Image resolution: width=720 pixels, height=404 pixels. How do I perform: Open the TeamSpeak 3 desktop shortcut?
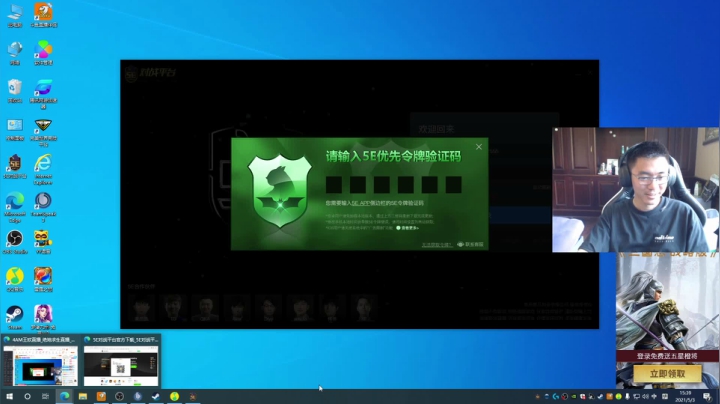43,207
